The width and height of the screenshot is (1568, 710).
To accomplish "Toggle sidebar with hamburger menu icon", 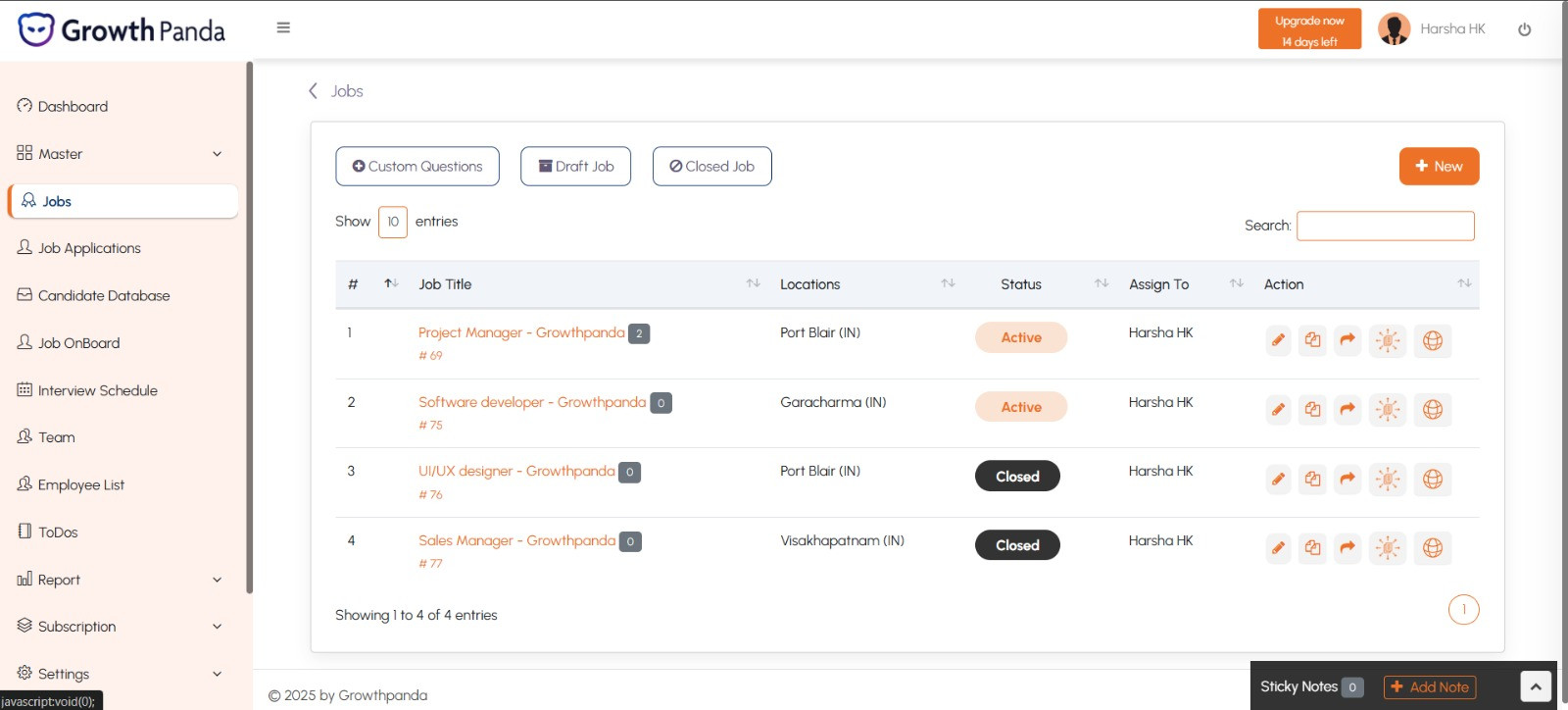I will pyautogui.click(x=283, y=27).
